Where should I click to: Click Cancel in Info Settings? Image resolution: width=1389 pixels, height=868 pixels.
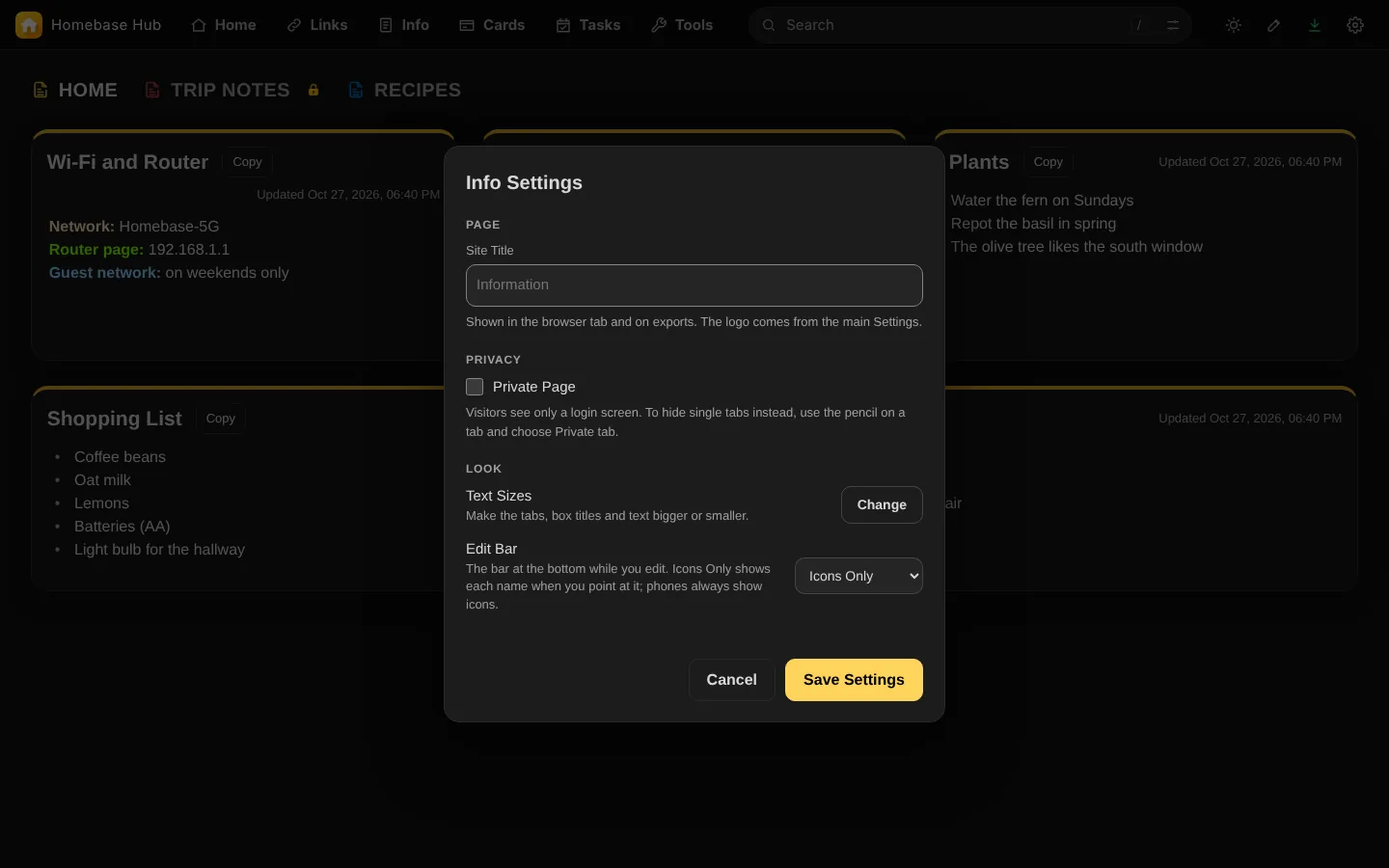coord(731,680)
